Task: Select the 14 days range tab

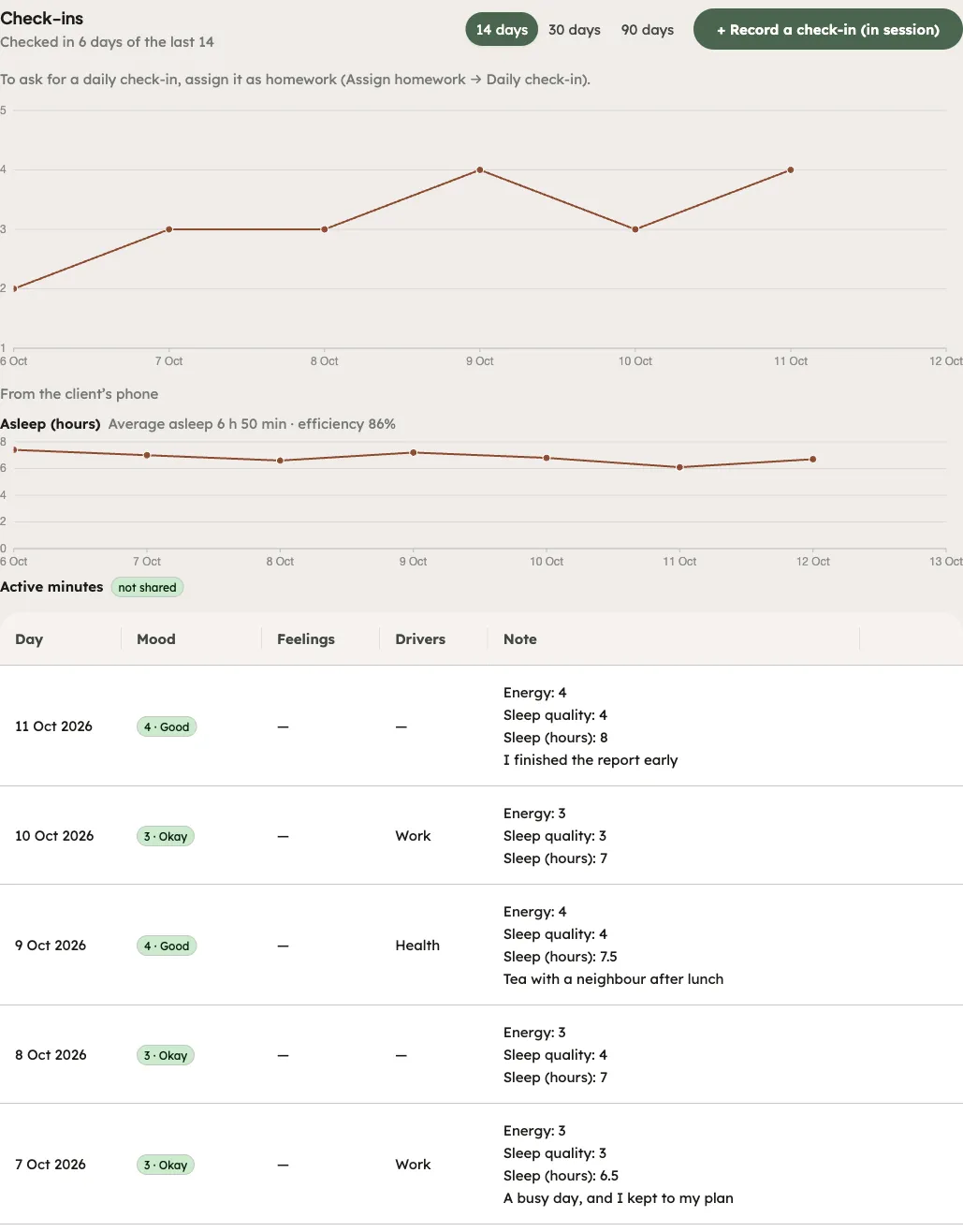Action: pyautogui.click(x=502, y=30)
